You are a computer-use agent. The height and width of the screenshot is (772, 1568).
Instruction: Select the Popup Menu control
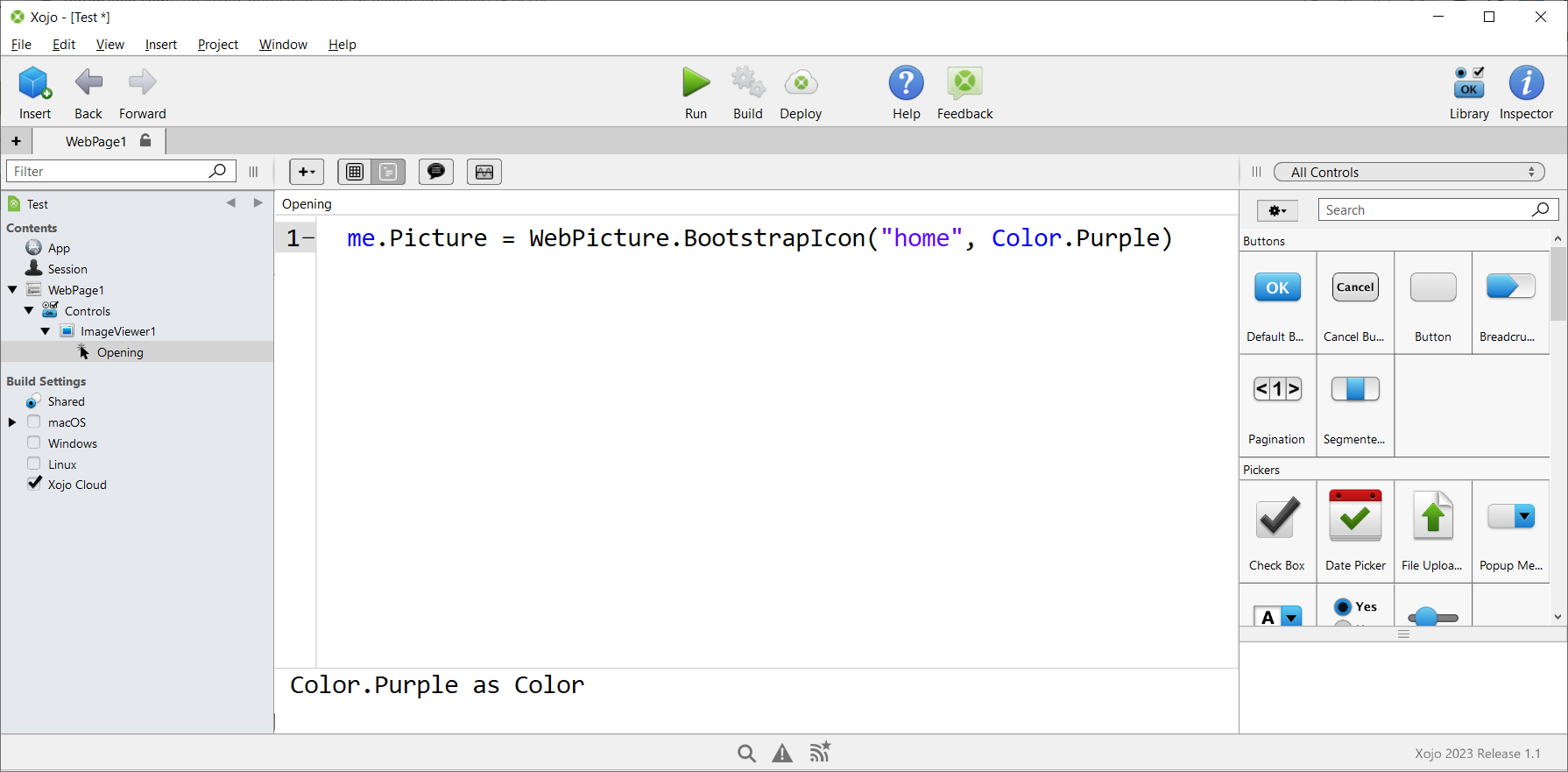click(x=1510, y=532)
